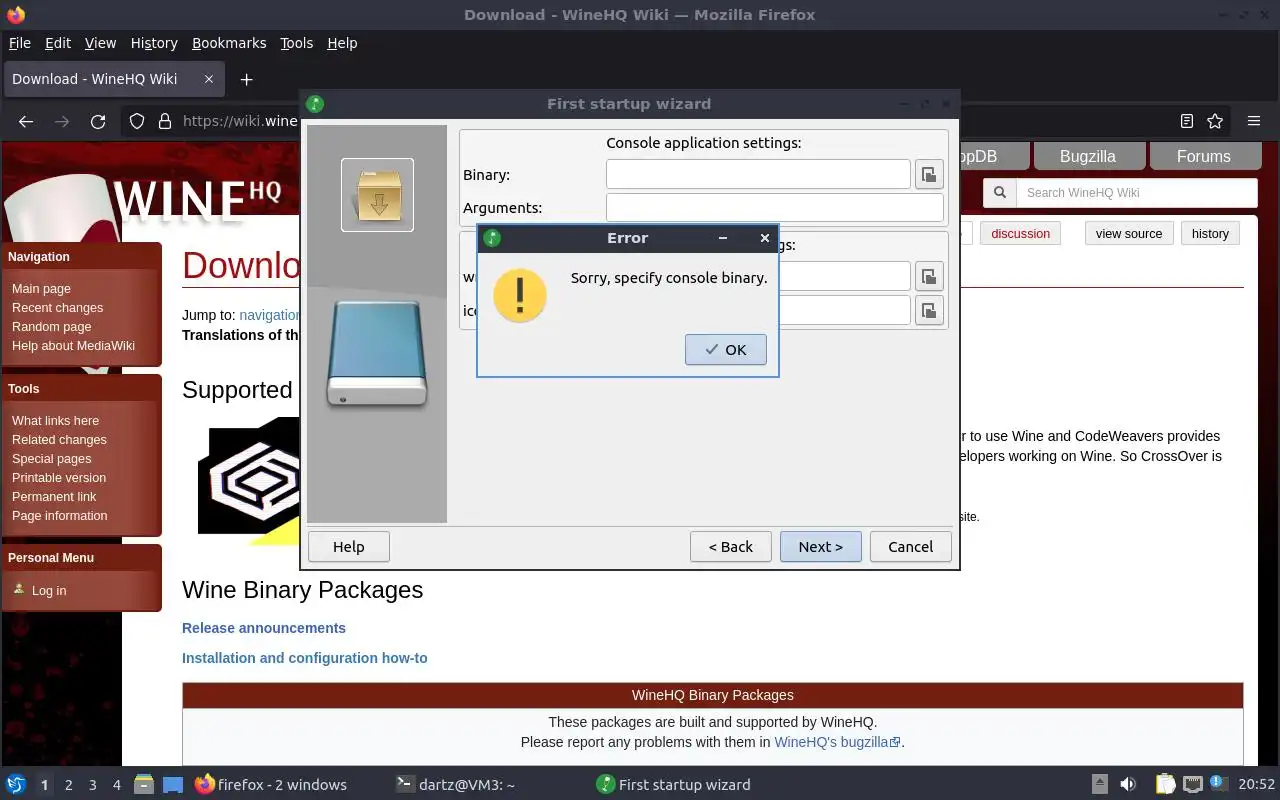Click the tracking protection shield icon
The height and width of the screenshot is (800, 1280).
click(137, 121)
